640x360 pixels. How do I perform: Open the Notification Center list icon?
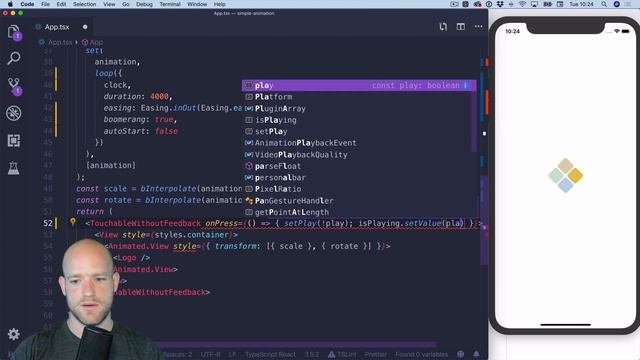click(628, 4)
